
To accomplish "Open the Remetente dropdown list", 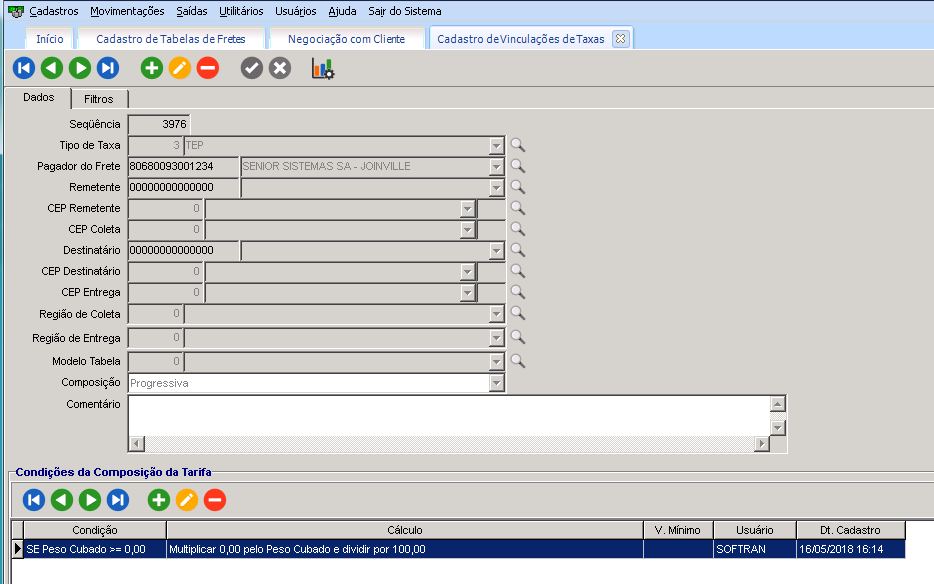I will tap(496, 187).
